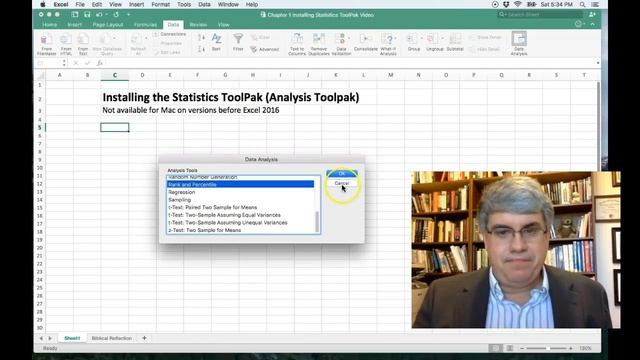The width and height of the screenshot is (640, 360).
Task: Switch to the Review ribbon tab
Action: click(x=198, y=25)
